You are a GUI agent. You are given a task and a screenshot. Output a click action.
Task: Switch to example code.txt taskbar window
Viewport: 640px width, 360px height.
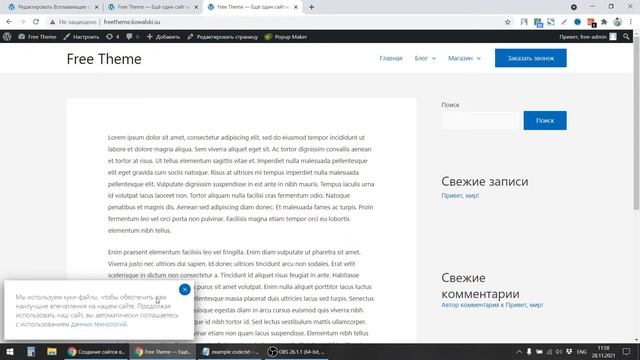231,351
